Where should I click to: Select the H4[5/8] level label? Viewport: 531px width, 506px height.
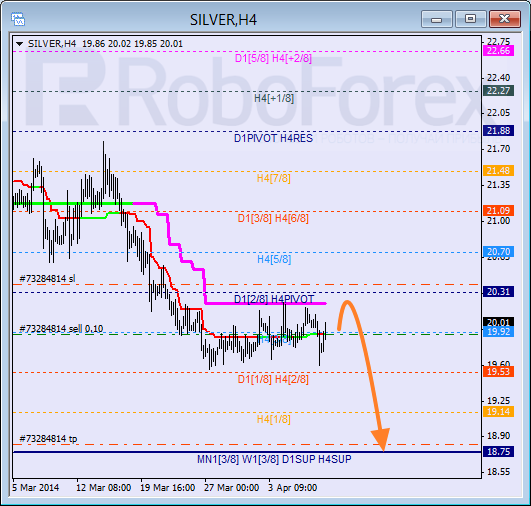pos(274,259)
